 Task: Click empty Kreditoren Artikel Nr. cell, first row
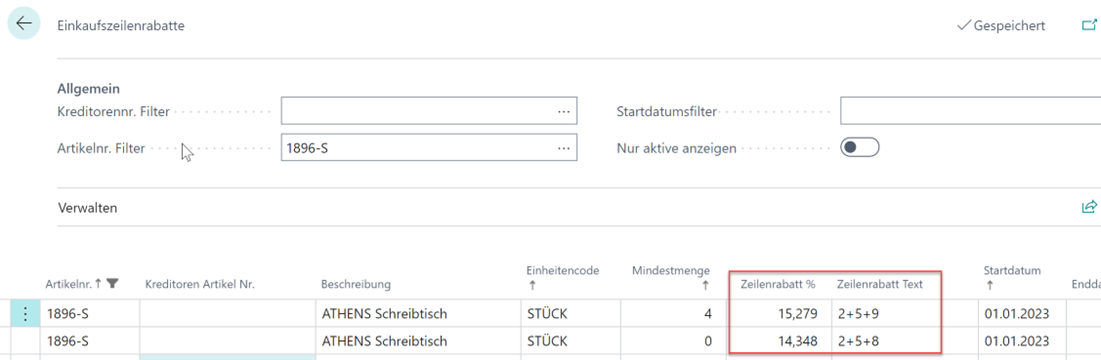228,314
